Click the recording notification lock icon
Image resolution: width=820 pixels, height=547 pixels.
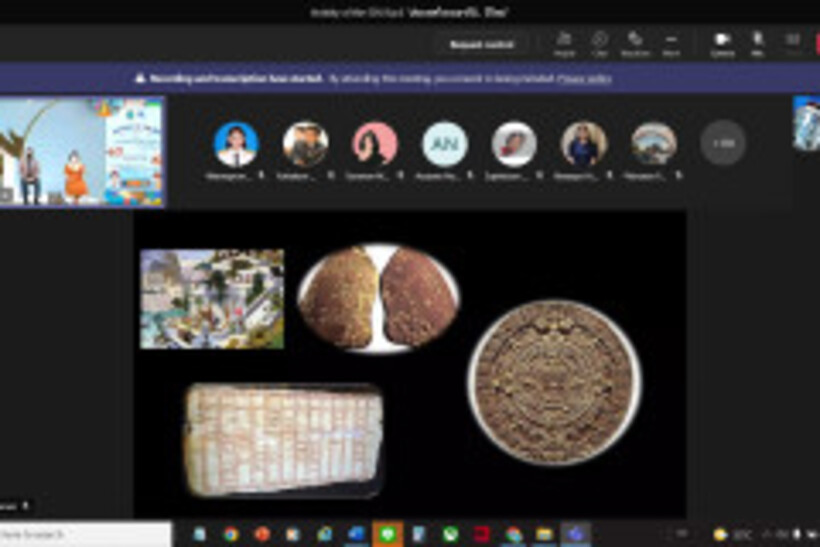[x=140, y=78]
